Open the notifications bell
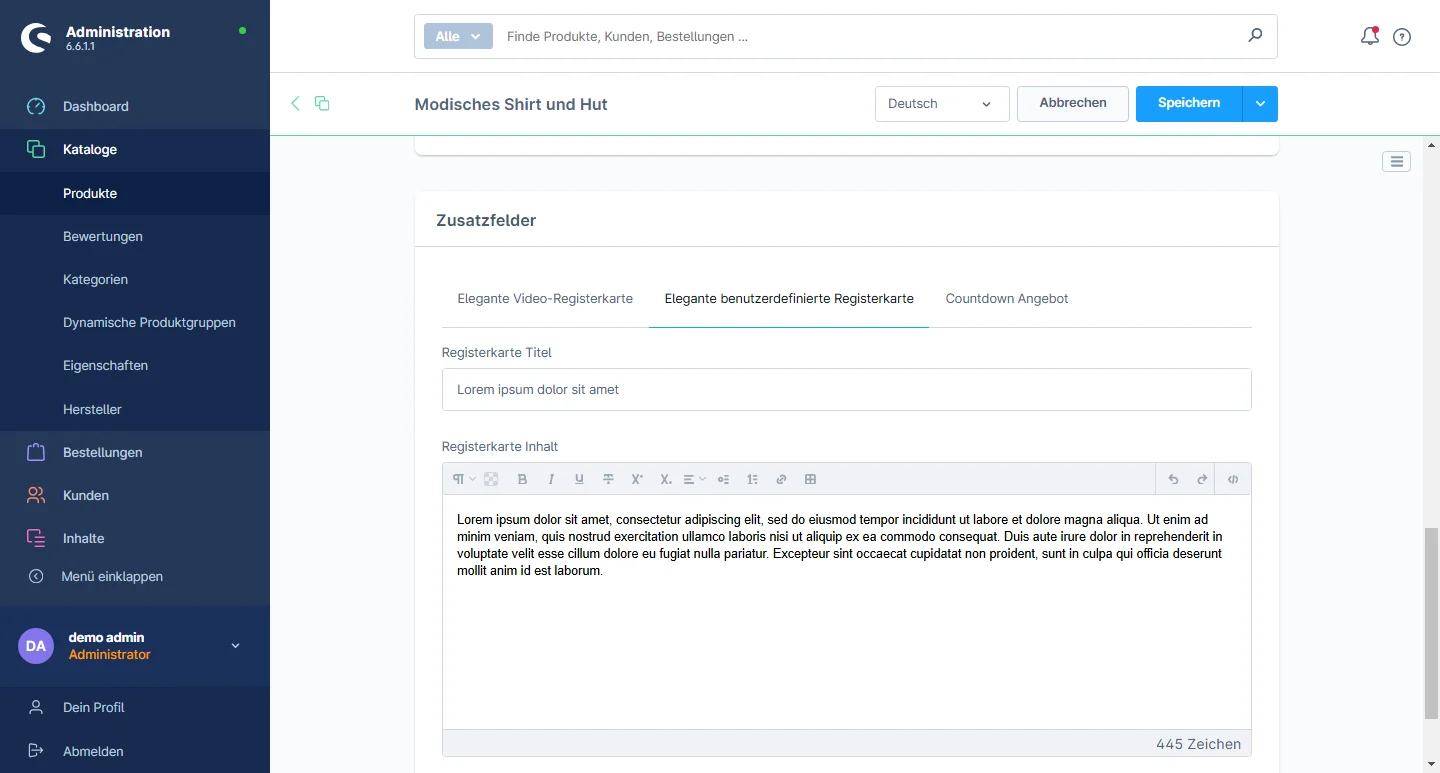This screenshot has width=1440, height=773. (1369, 37)
